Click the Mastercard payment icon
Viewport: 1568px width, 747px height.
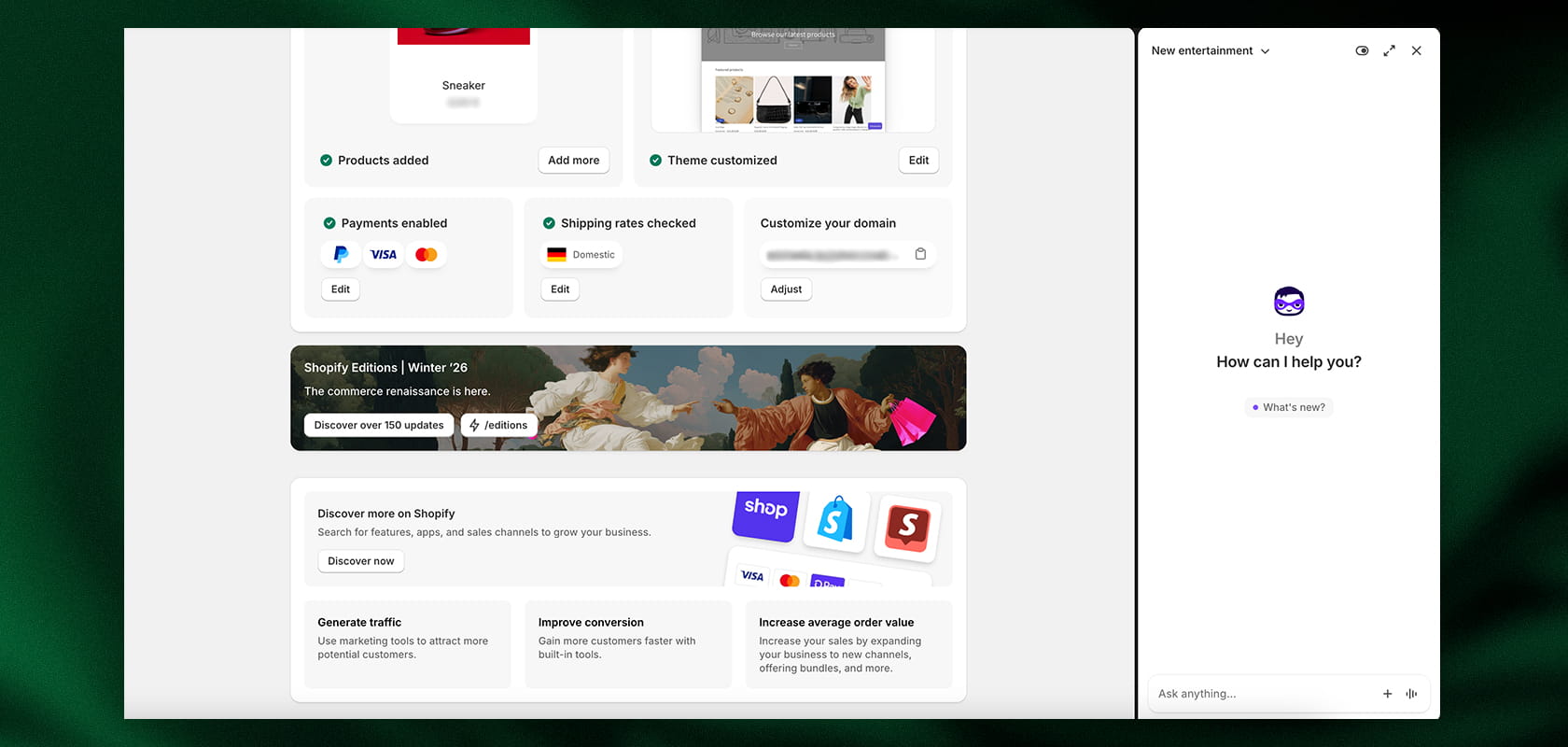click(427, 254)
